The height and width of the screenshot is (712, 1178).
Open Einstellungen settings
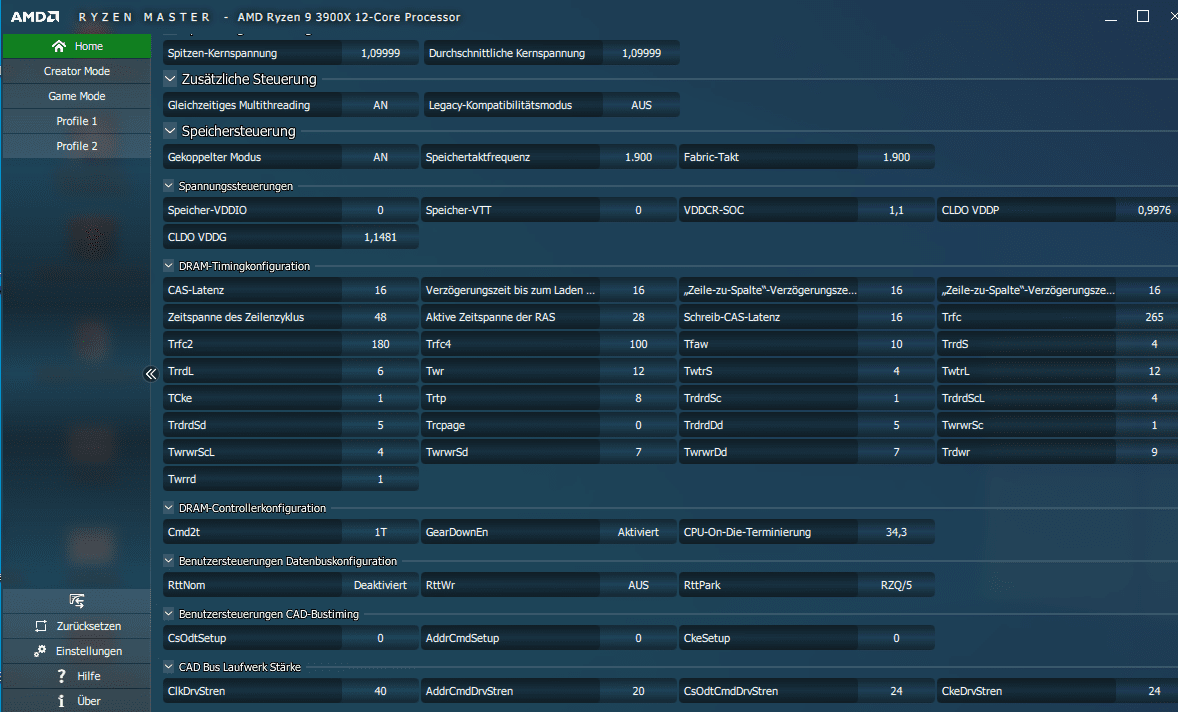point(77,650)
